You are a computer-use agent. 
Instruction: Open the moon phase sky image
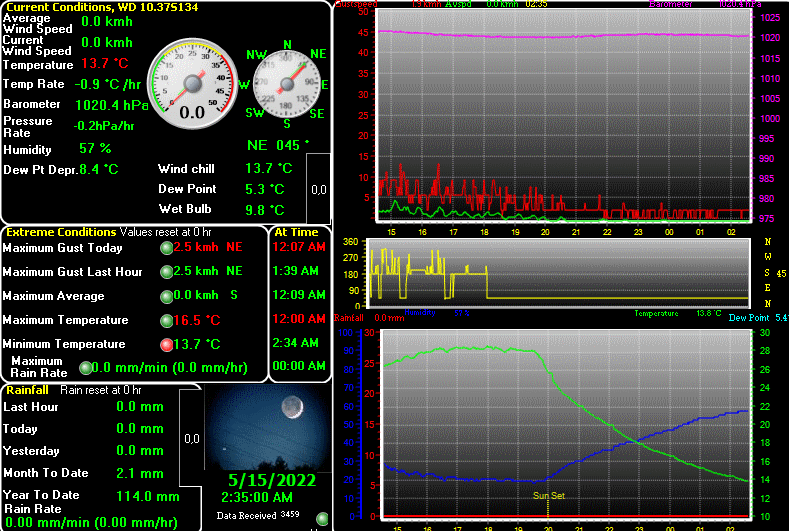pos(268,428)
